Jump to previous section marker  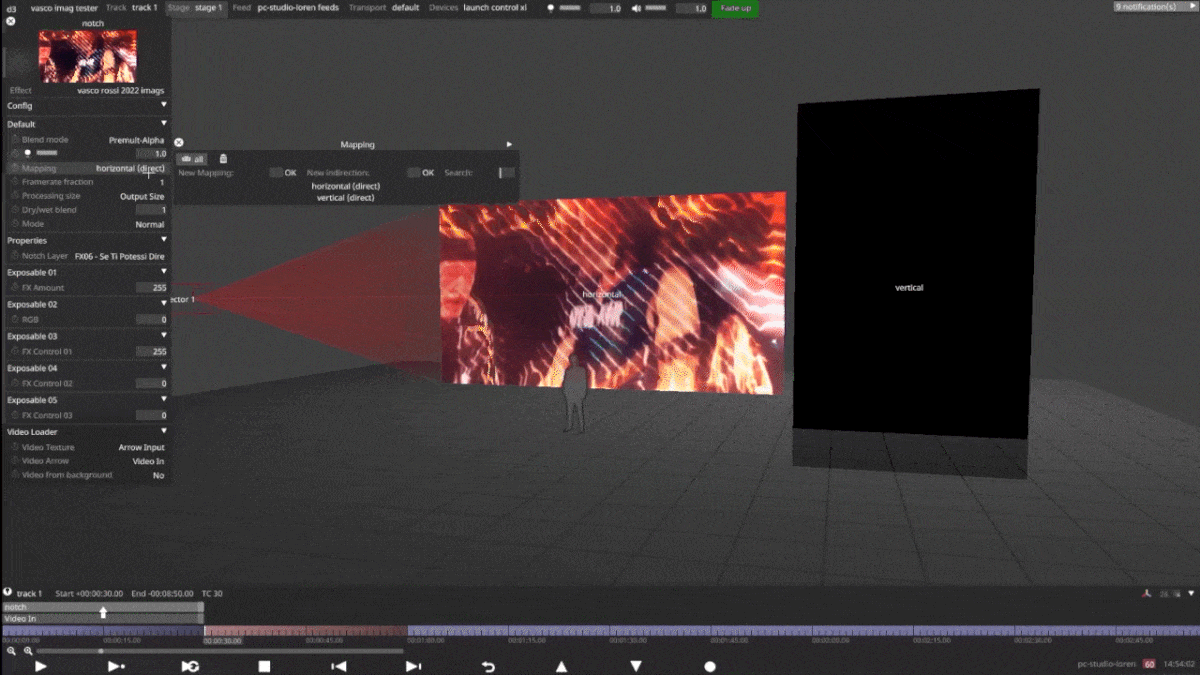[x=339, y=666]
